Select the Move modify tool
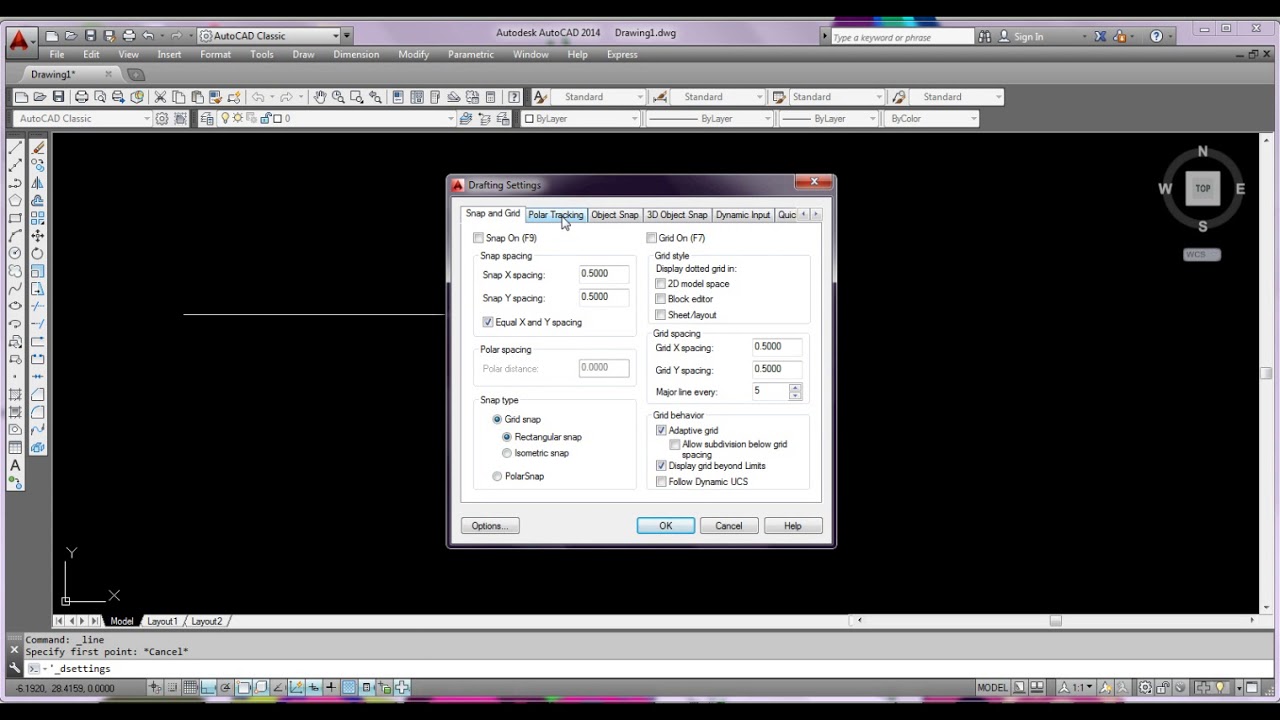 38,236
